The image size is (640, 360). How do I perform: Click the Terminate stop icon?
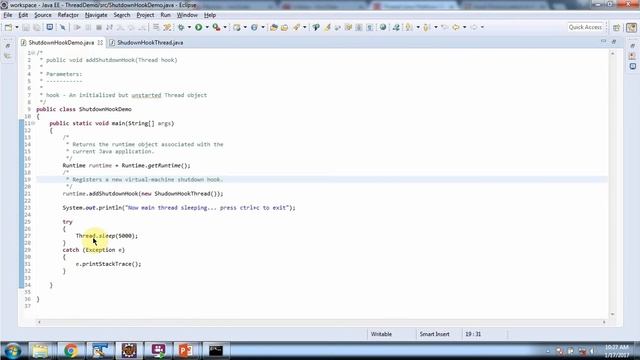click(x=99, y=27)
